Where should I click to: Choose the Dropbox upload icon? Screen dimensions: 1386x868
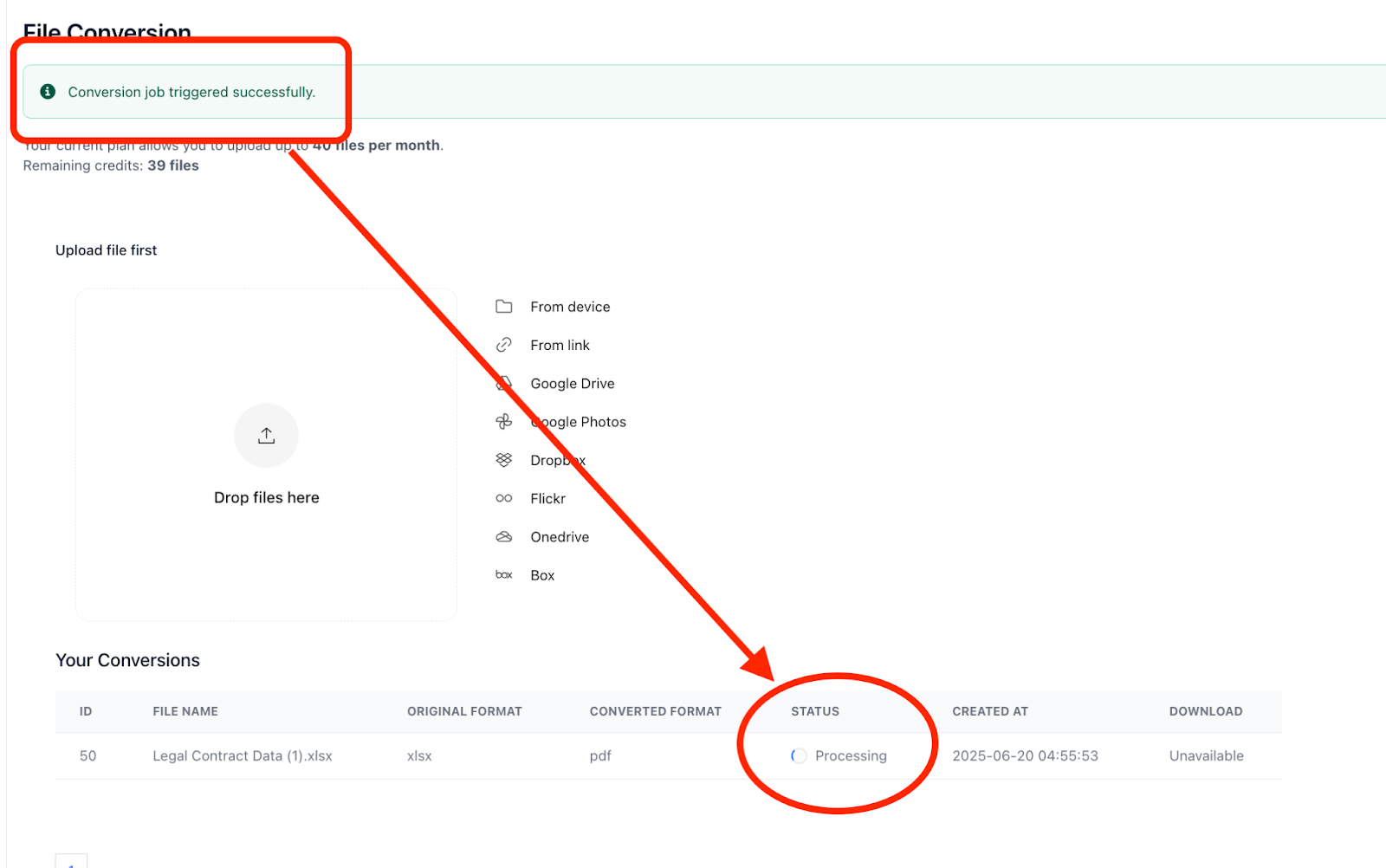point(503,460)
